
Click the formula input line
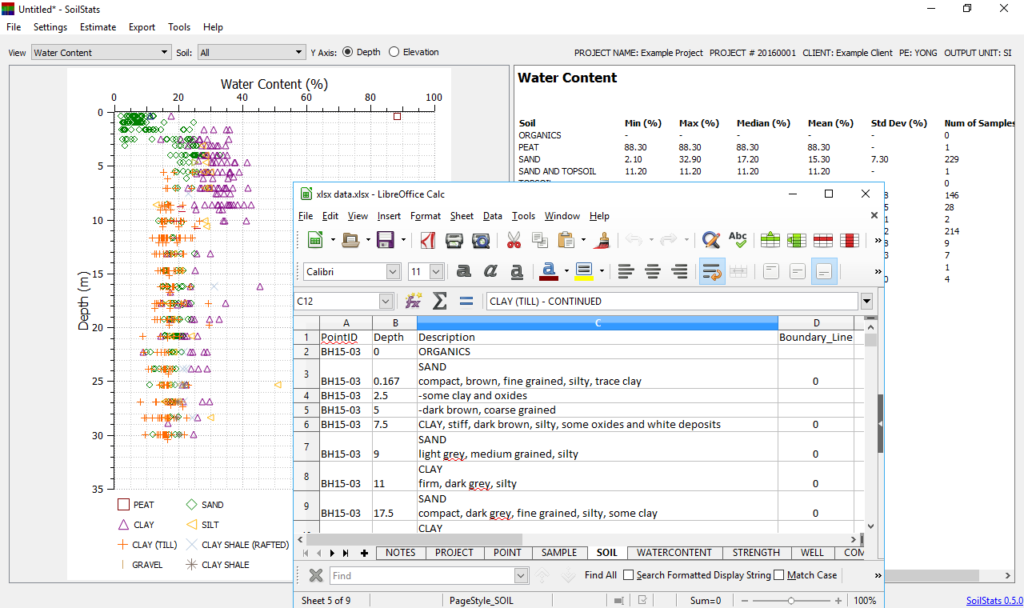point(672,301)
